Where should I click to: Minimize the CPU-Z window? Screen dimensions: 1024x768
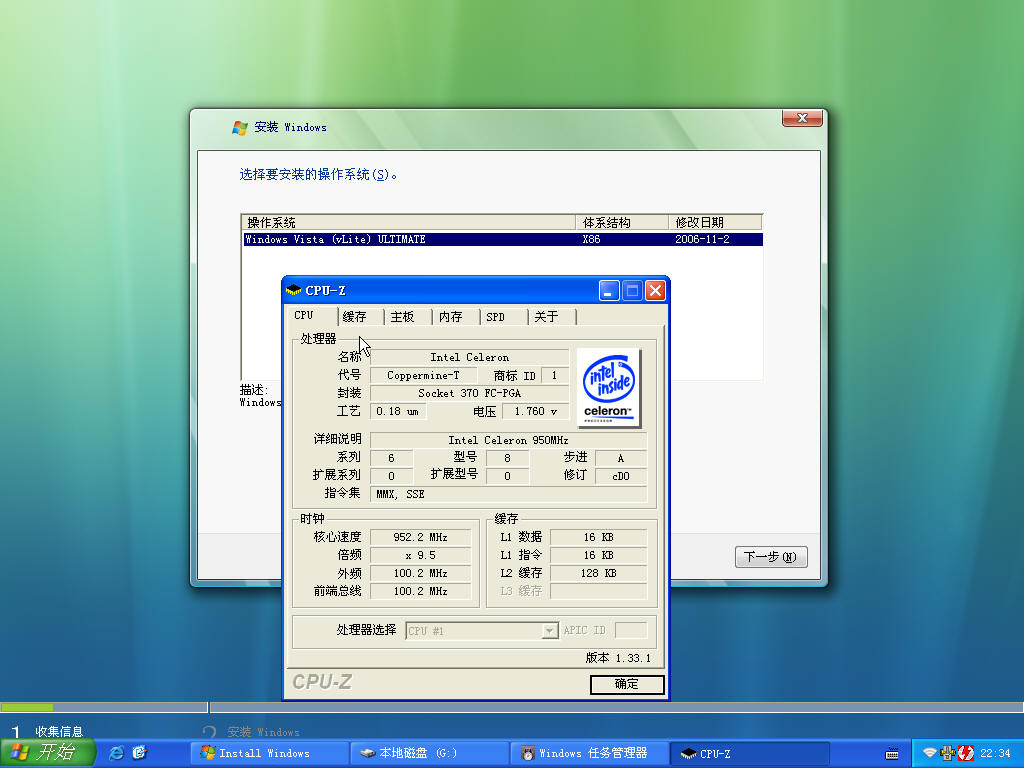pyautogui.click(x=609, y=290)
